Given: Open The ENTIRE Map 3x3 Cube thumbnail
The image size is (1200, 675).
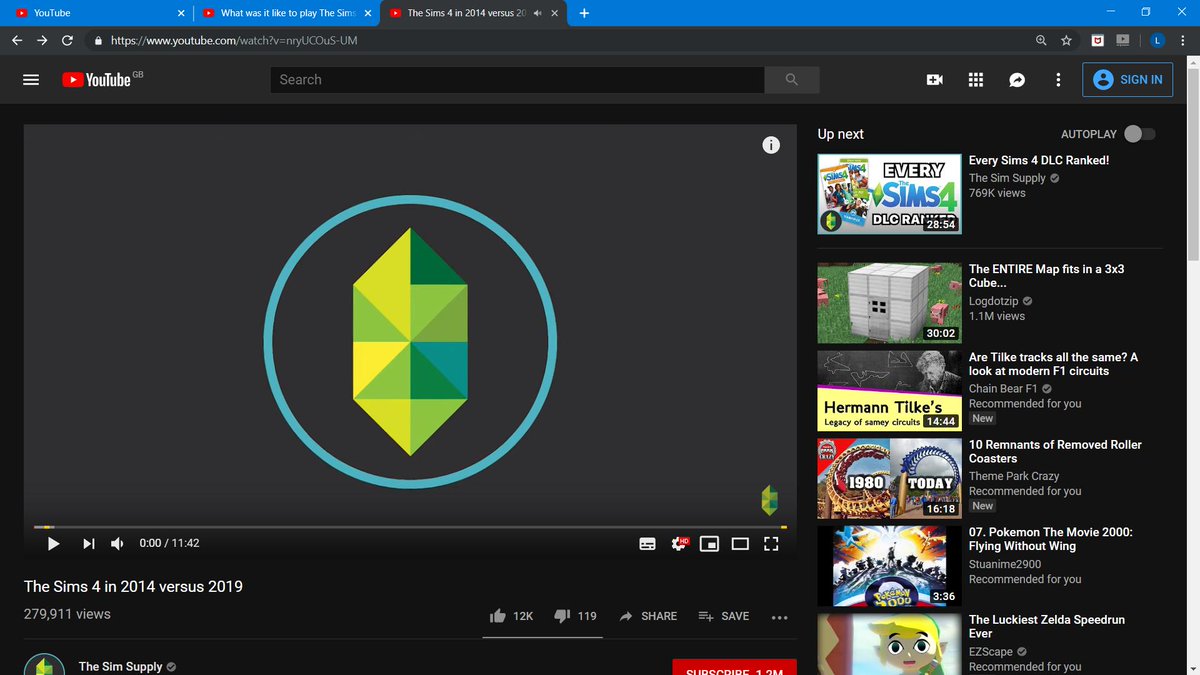Looking at the screenshot, I should [889, 303].
